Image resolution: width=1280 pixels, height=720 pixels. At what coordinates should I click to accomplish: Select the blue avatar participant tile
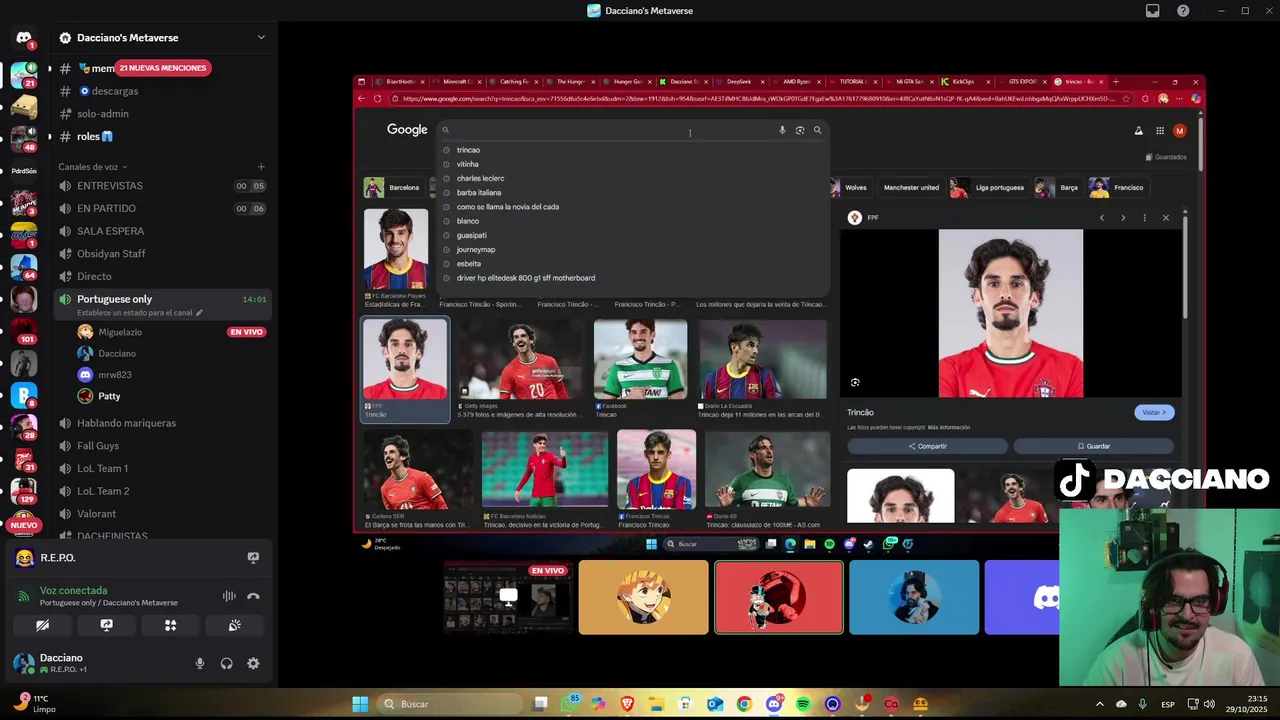point(914,597)
